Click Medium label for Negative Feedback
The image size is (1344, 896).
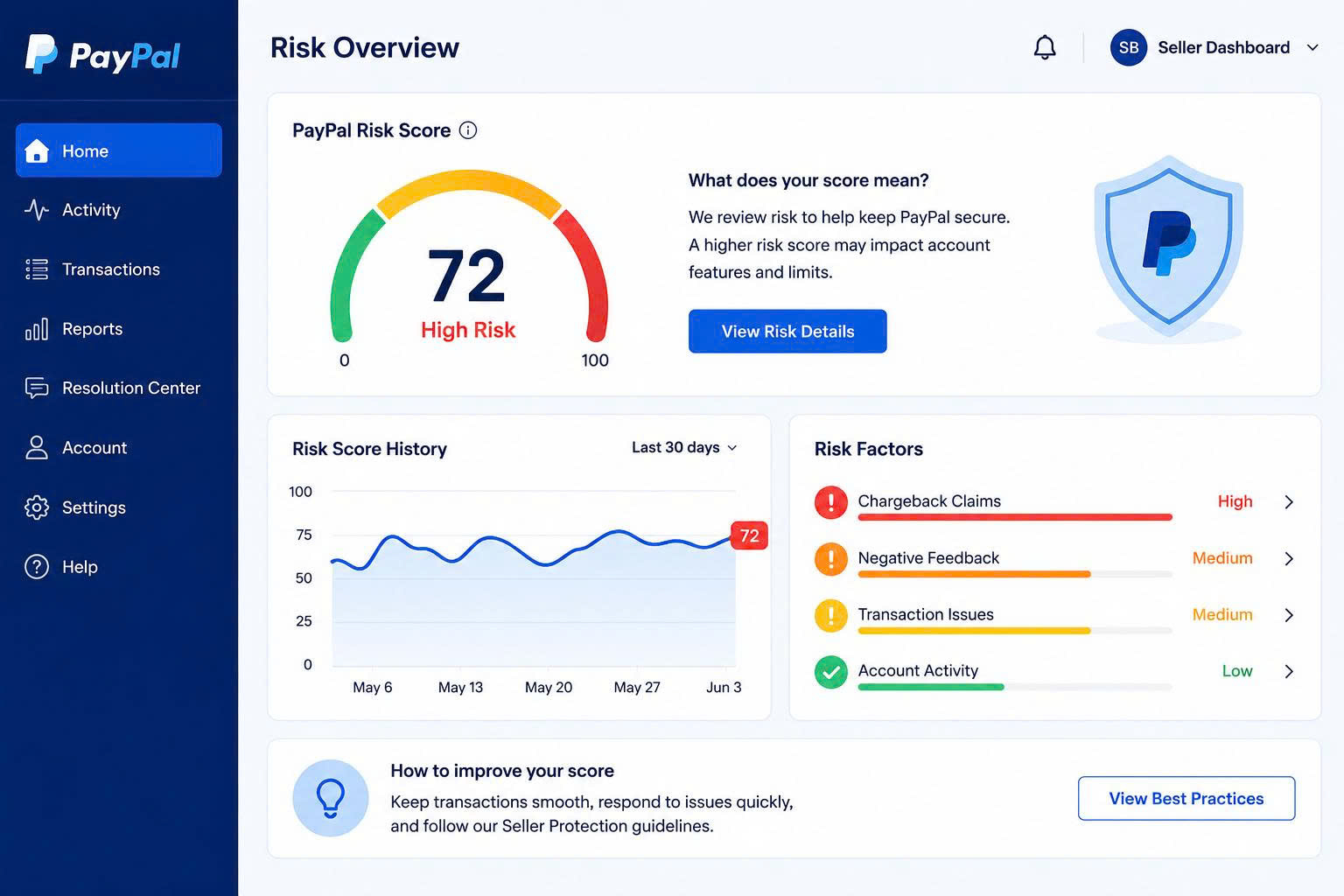[x=1222, y=558]
